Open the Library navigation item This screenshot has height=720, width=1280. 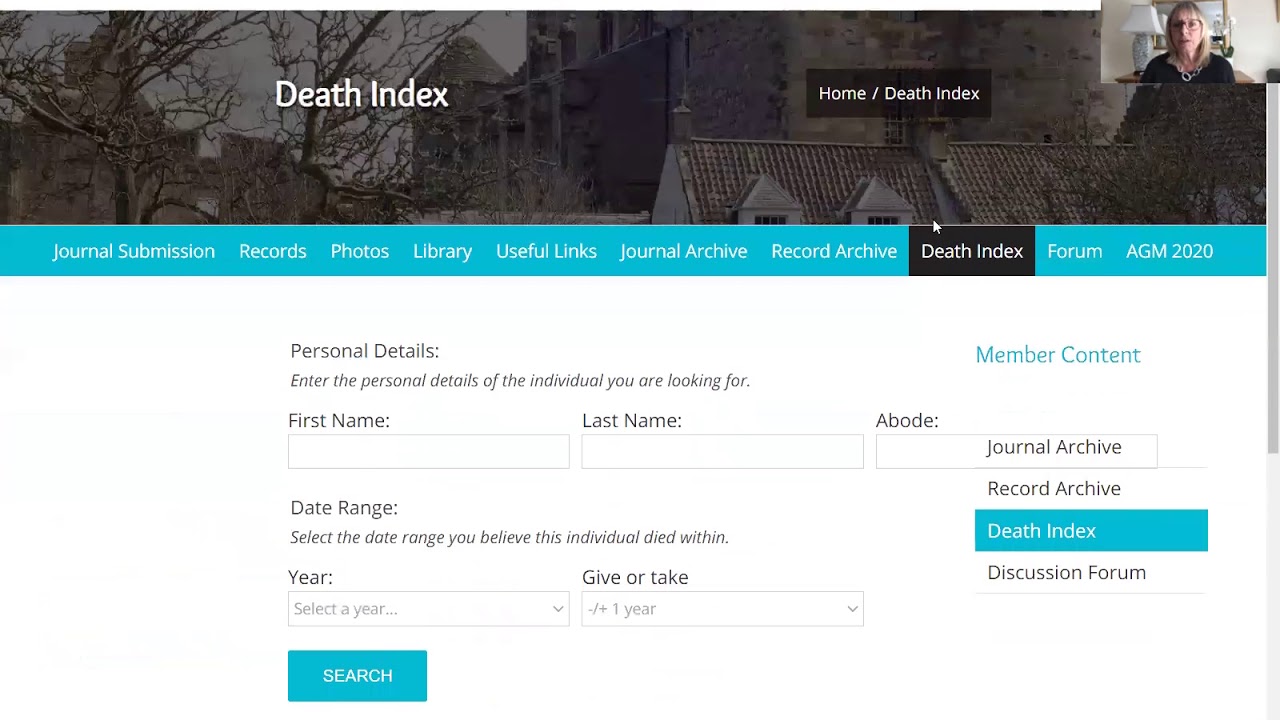coord(442,251)
